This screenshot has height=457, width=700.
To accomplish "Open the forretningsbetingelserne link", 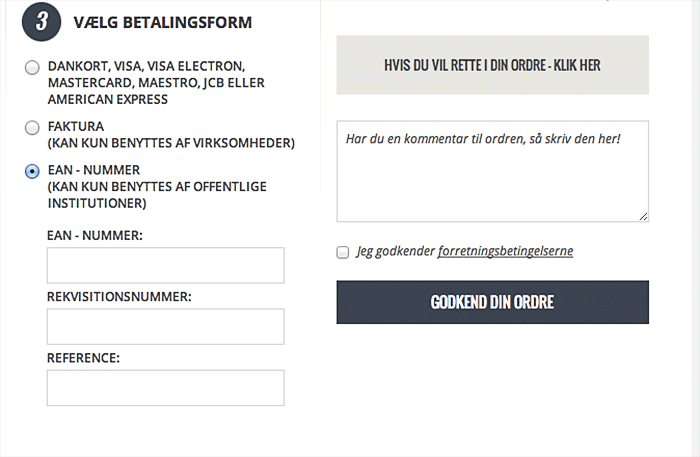I will (x=505, y=251).
